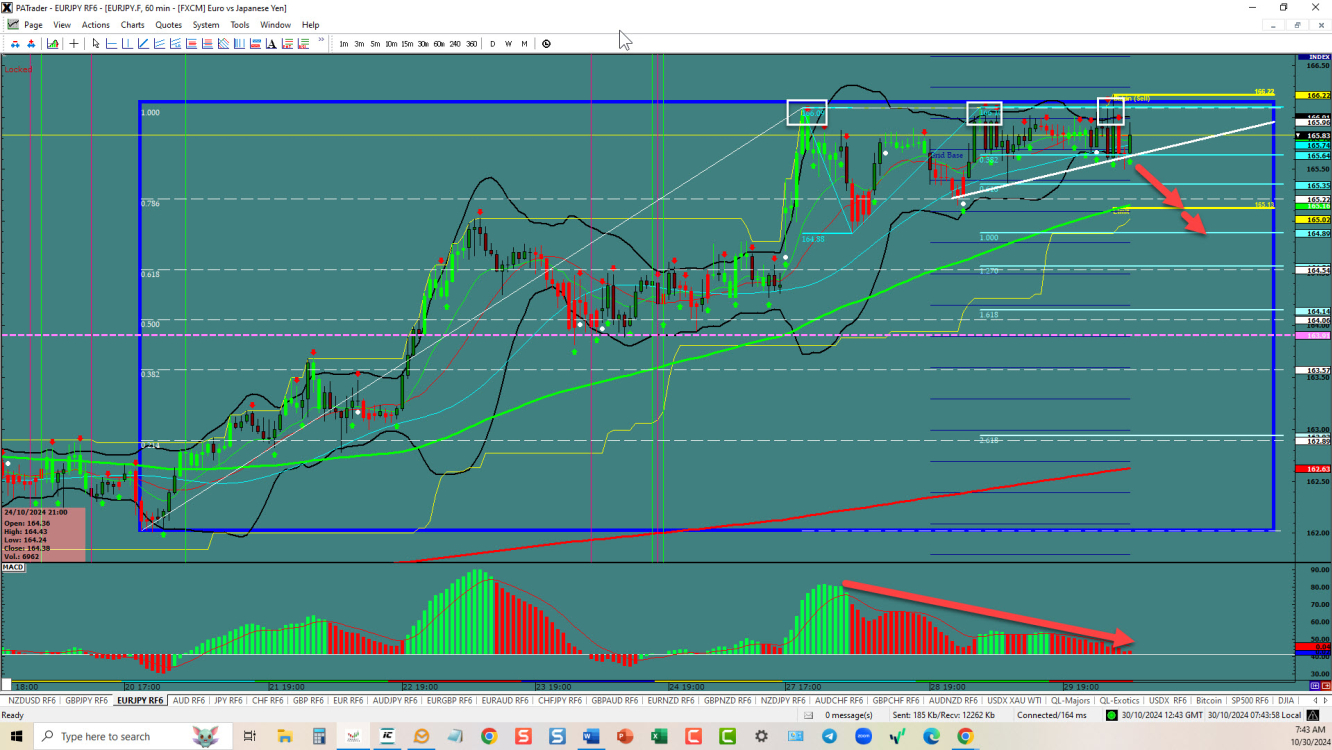Select the 15m timeframe
The width and height of the screenshot is (1332, 750).
[x=407, y=43]
